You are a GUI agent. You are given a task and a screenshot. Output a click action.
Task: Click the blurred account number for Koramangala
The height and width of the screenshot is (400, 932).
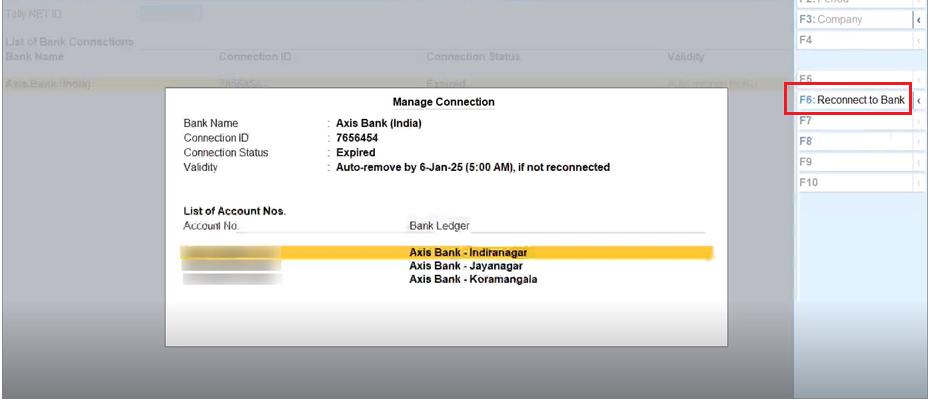(x=232, y=279)
